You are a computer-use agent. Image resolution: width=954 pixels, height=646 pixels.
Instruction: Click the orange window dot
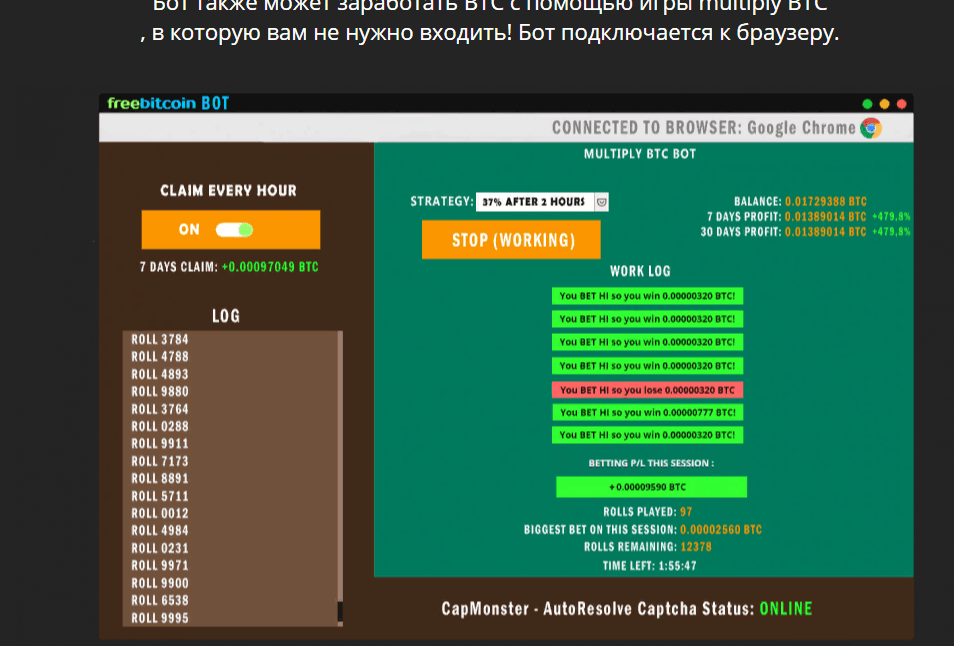pos(884,104)
